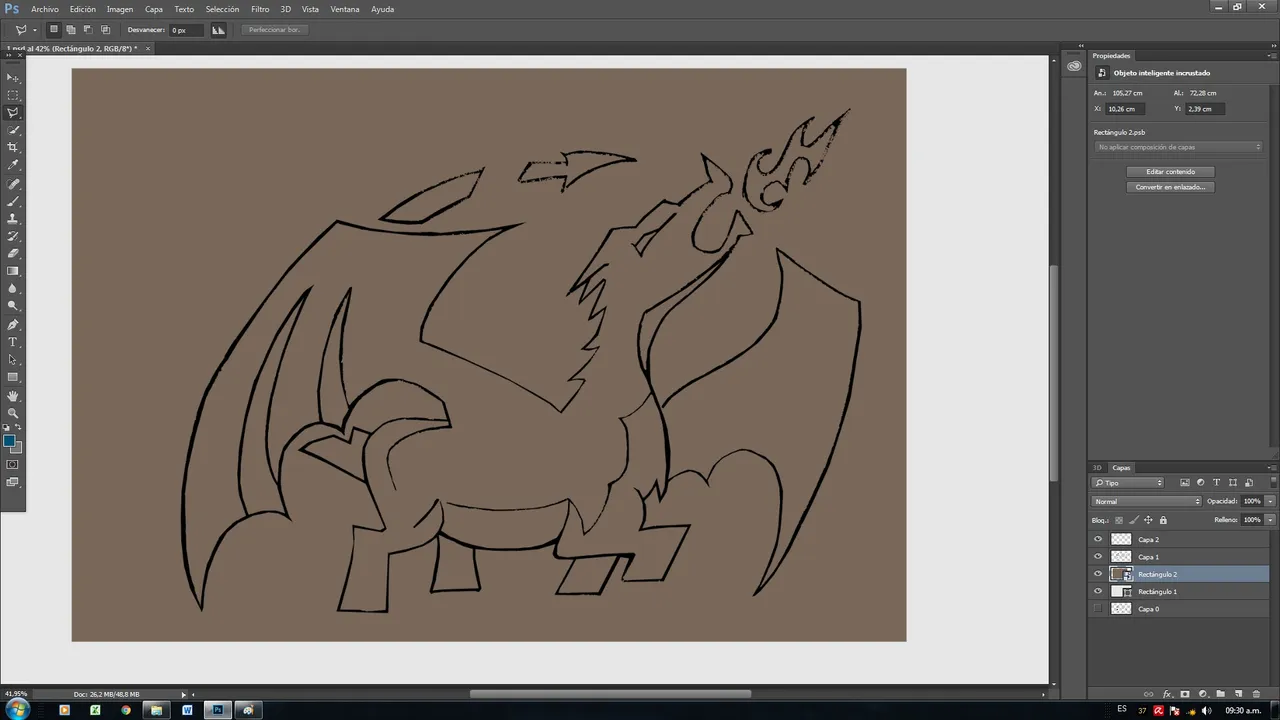Viewport: 1280px width, 720px height.
Task: Open the Filtro menu
Action: [260, 9]
